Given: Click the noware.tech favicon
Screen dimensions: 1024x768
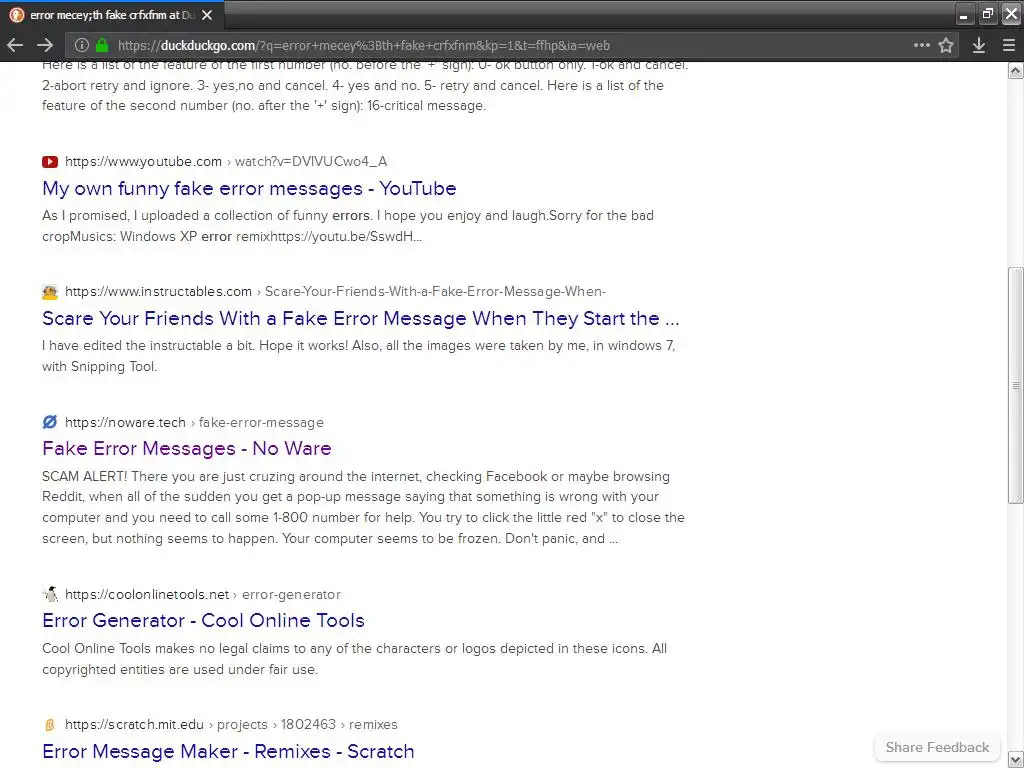Looking at the screenshot, I should 50,422.
